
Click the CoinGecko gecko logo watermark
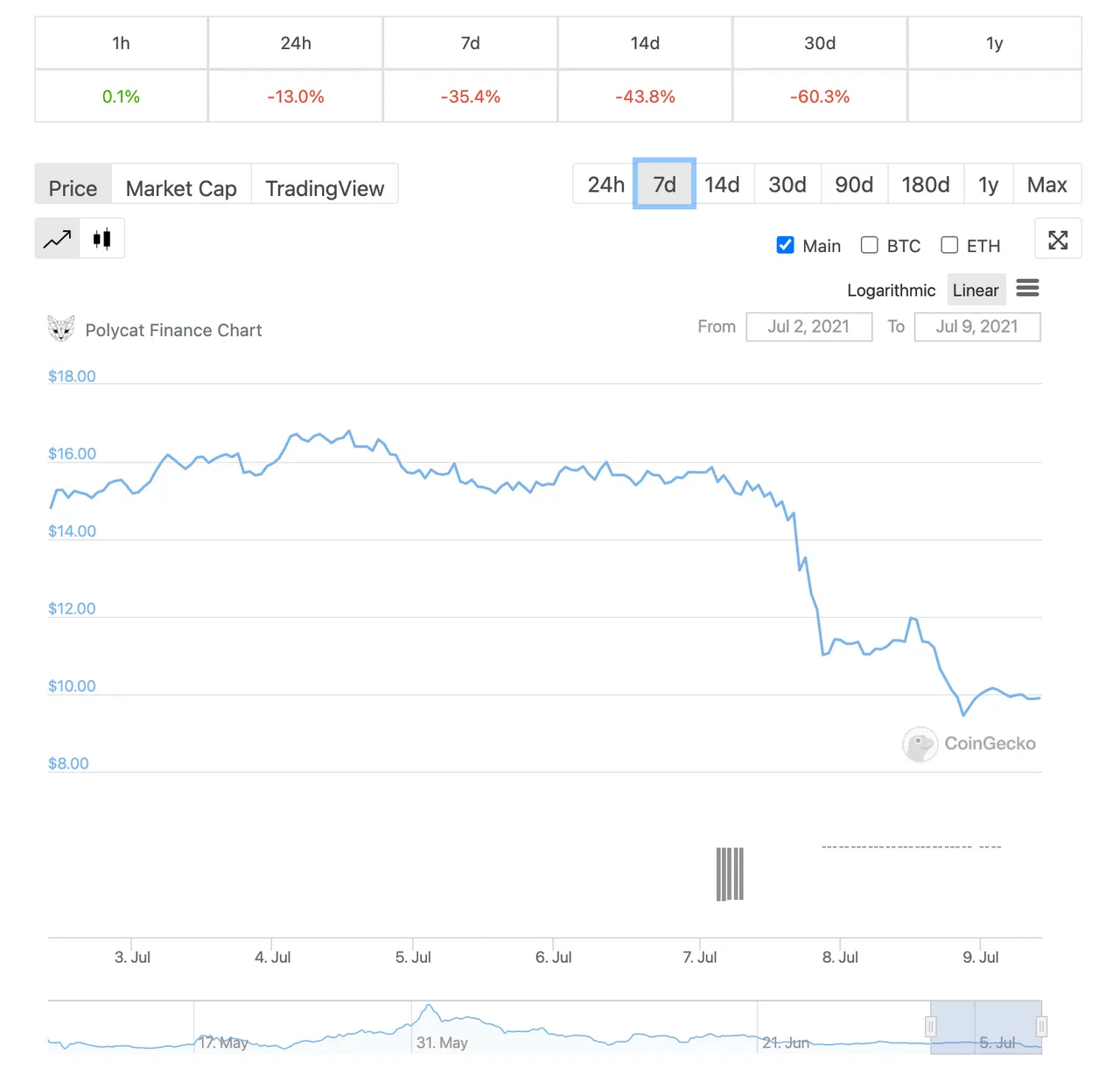pyautogui.click(x=920, y=744)
